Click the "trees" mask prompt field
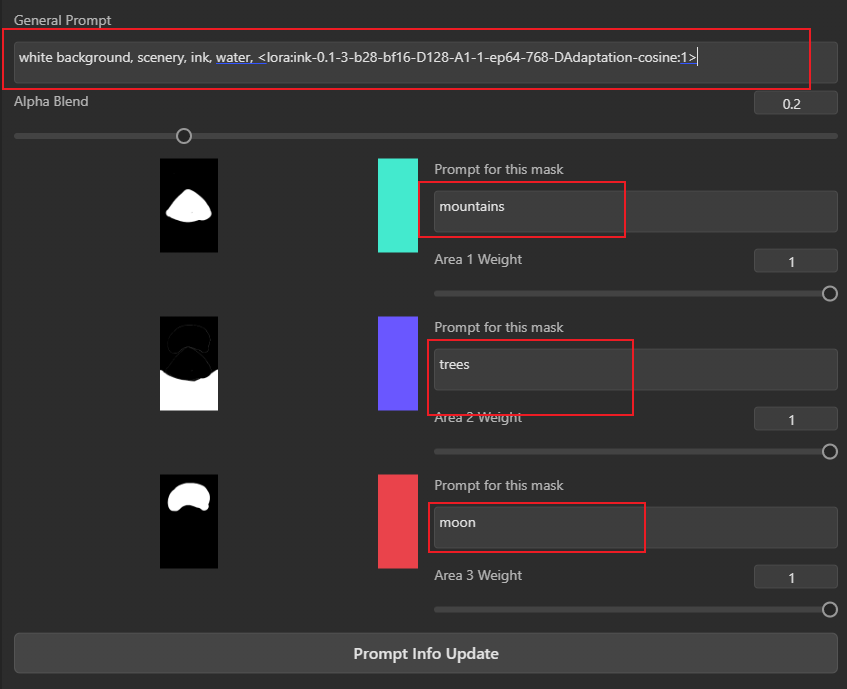 point(636,369)
